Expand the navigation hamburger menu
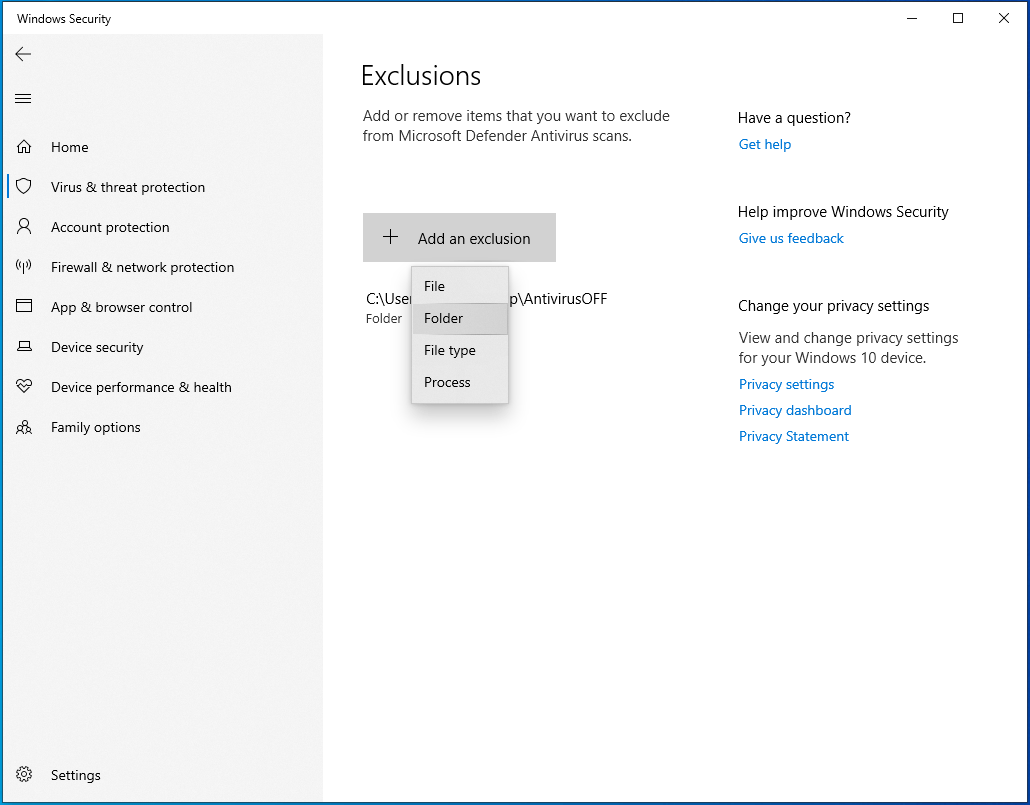 point(22,97)
